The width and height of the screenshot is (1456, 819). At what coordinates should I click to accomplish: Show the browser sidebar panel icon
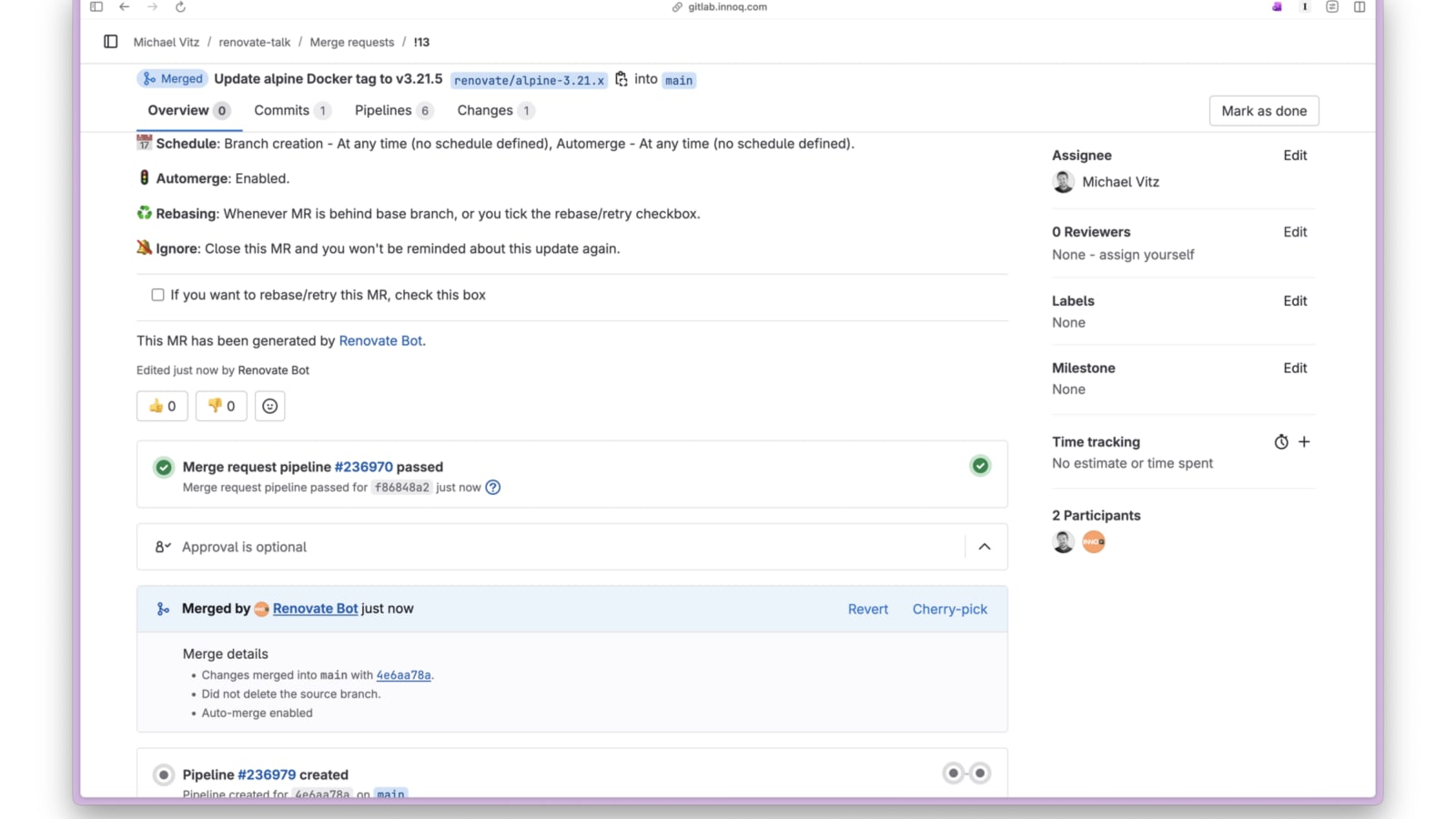coord(96,7)
